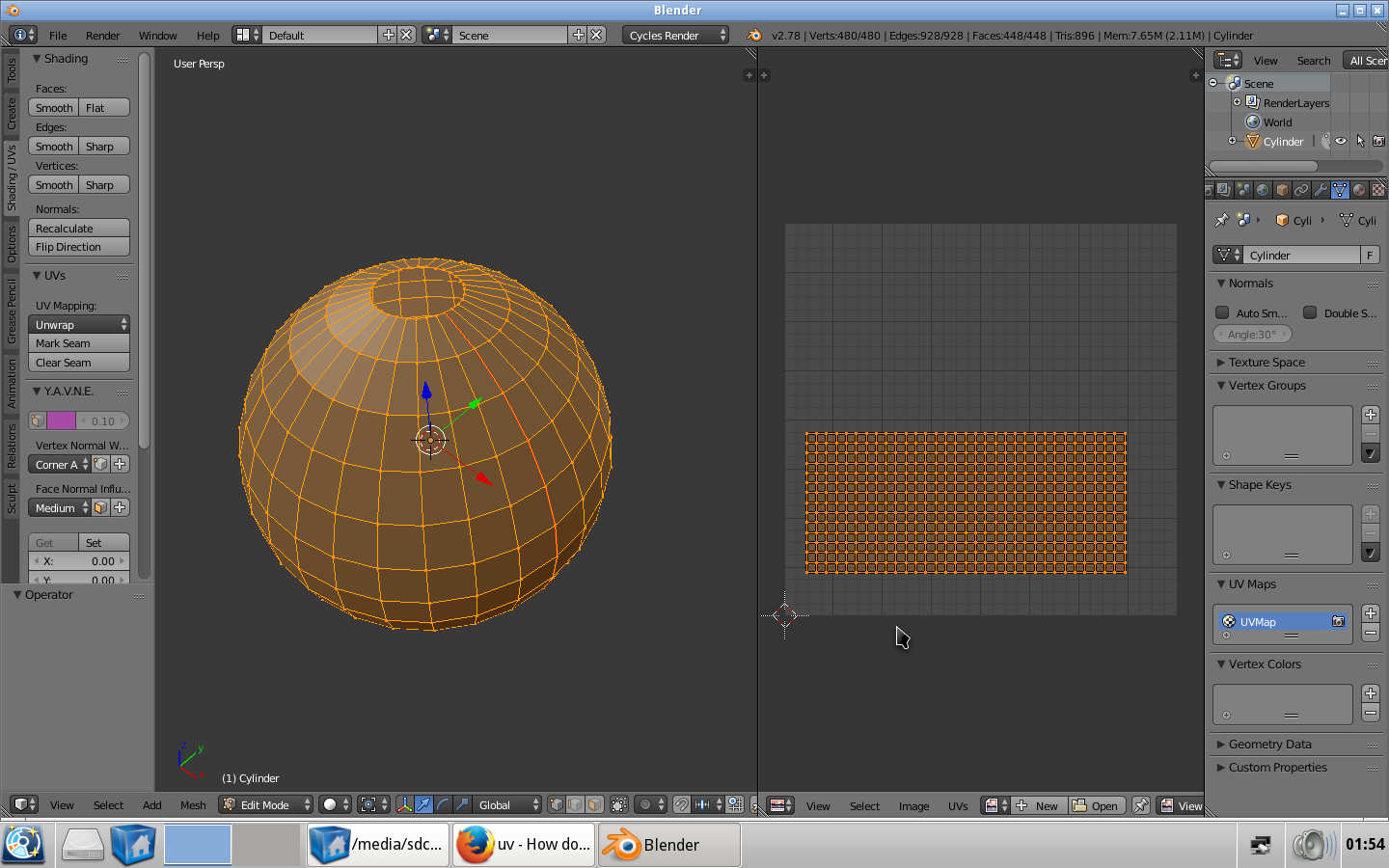Open the World properties globe icon

[x=1263, y=190]
